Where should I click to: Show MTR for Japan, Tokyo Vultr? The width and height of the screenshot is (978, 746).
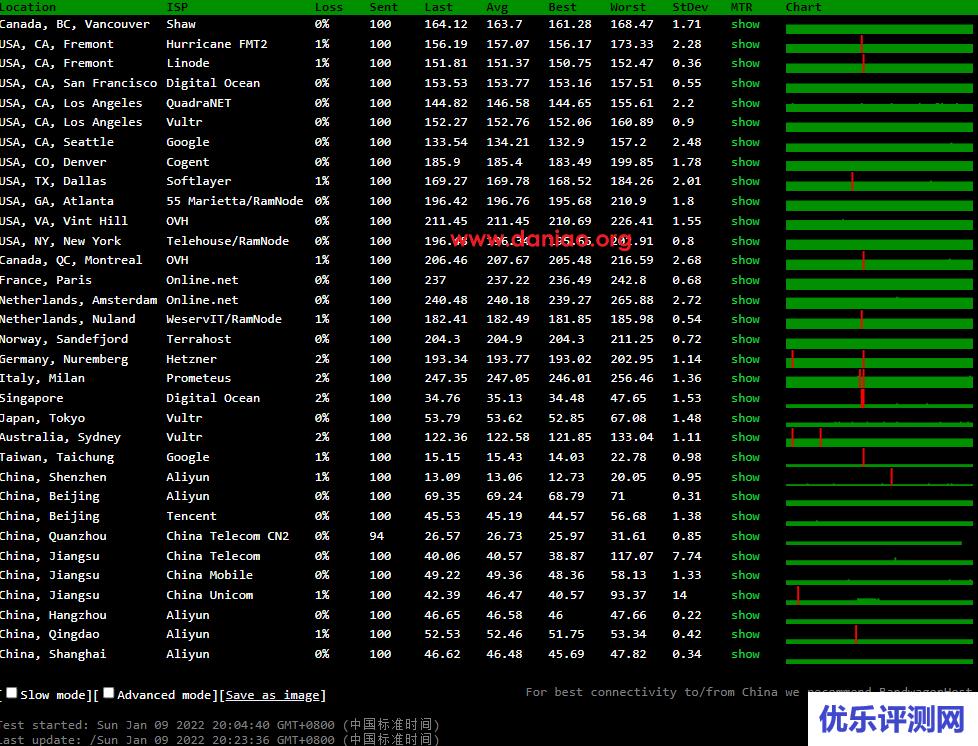point(745,418)
